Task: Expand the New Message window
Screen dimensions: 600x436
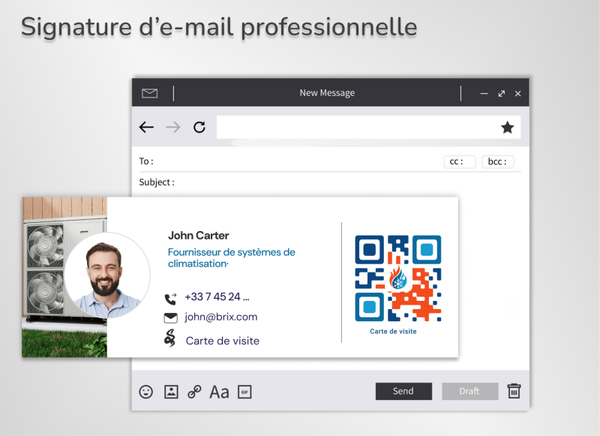Action: point(501,93)
